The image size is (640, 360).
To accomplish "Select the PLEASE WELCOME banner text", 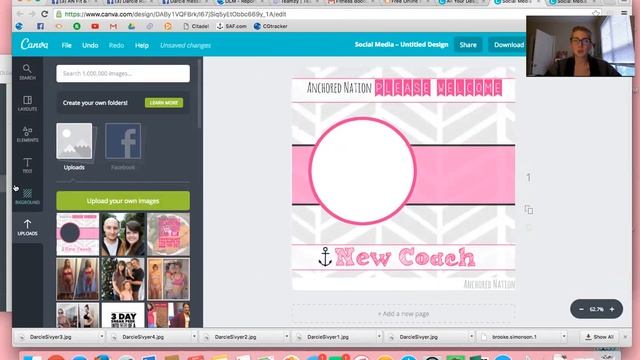I will pyautogui.click(x=438, y=88).
